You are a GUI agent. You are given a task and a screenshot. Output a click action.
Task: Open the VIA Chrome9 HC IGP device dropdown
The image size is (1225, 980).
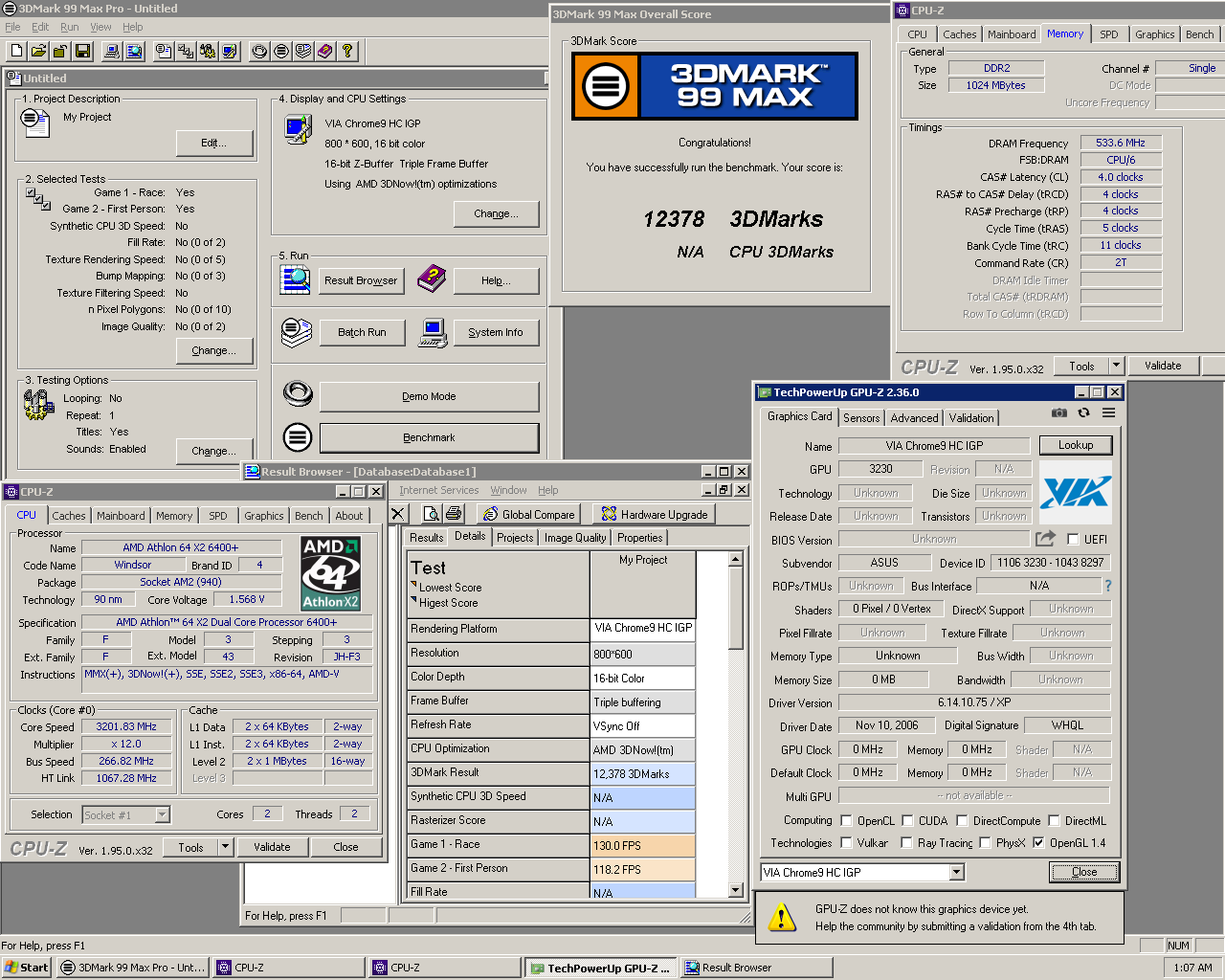pyautogui.click(x=956, y=872)
